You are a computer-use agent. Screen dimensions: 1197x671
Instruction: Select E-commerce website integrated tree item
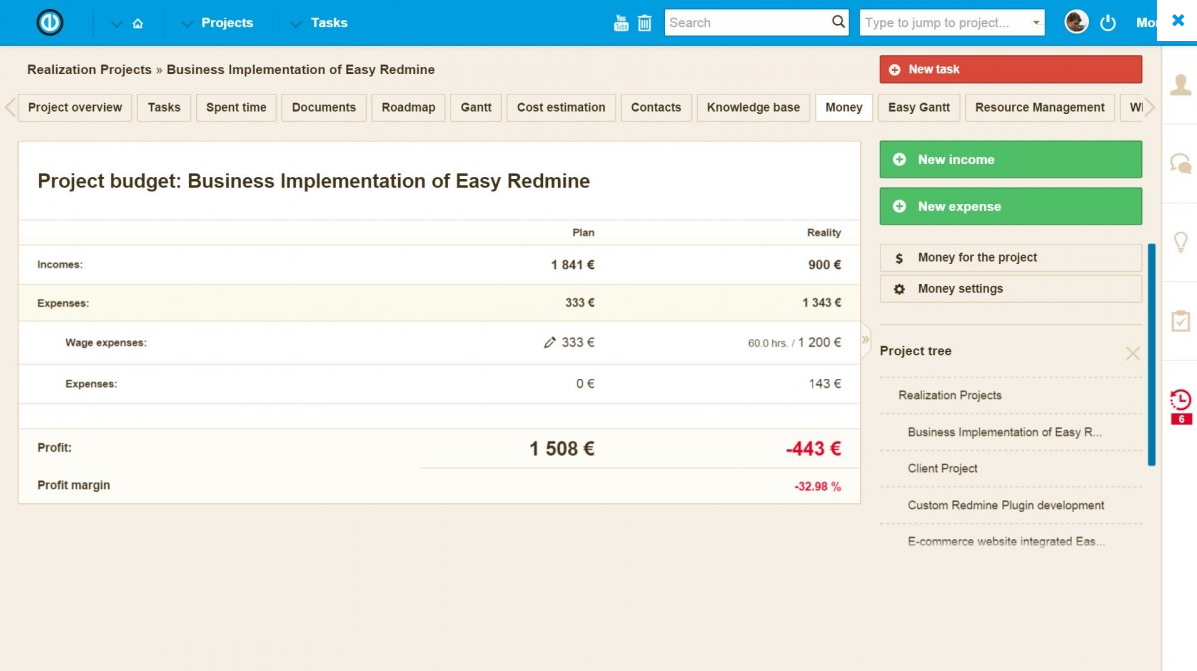coord(1006,541)
